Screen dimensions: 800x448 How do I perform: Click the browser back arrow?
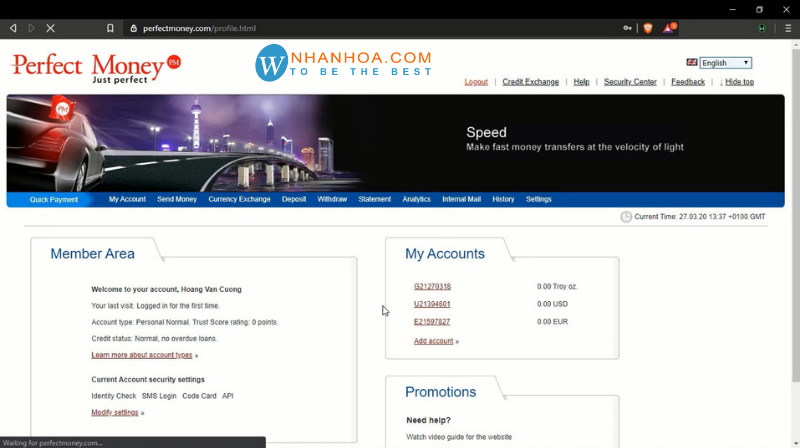pos(13,28)
